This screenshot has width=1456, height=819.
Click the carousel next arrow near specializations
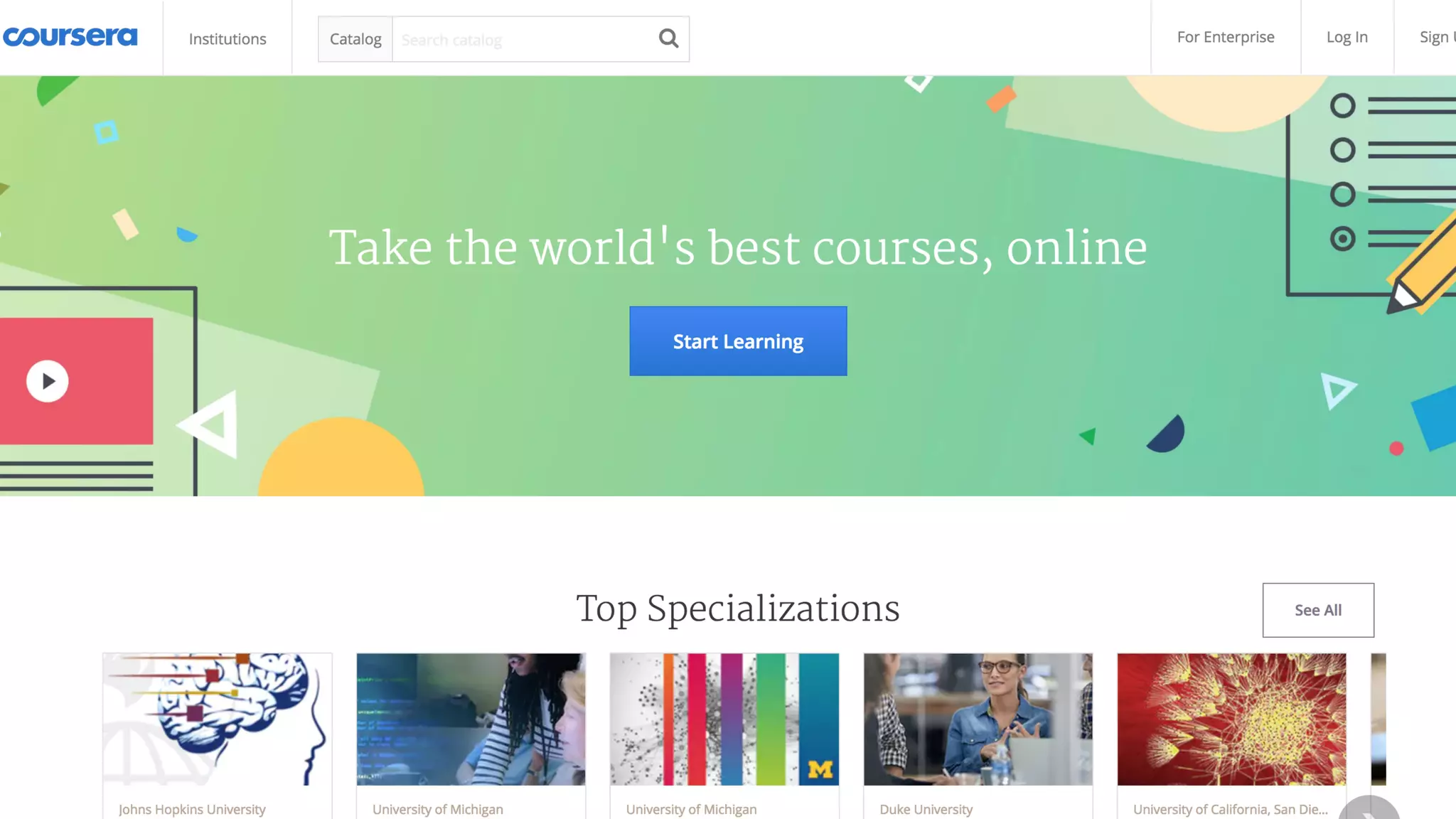click(x=1369, y=809)
